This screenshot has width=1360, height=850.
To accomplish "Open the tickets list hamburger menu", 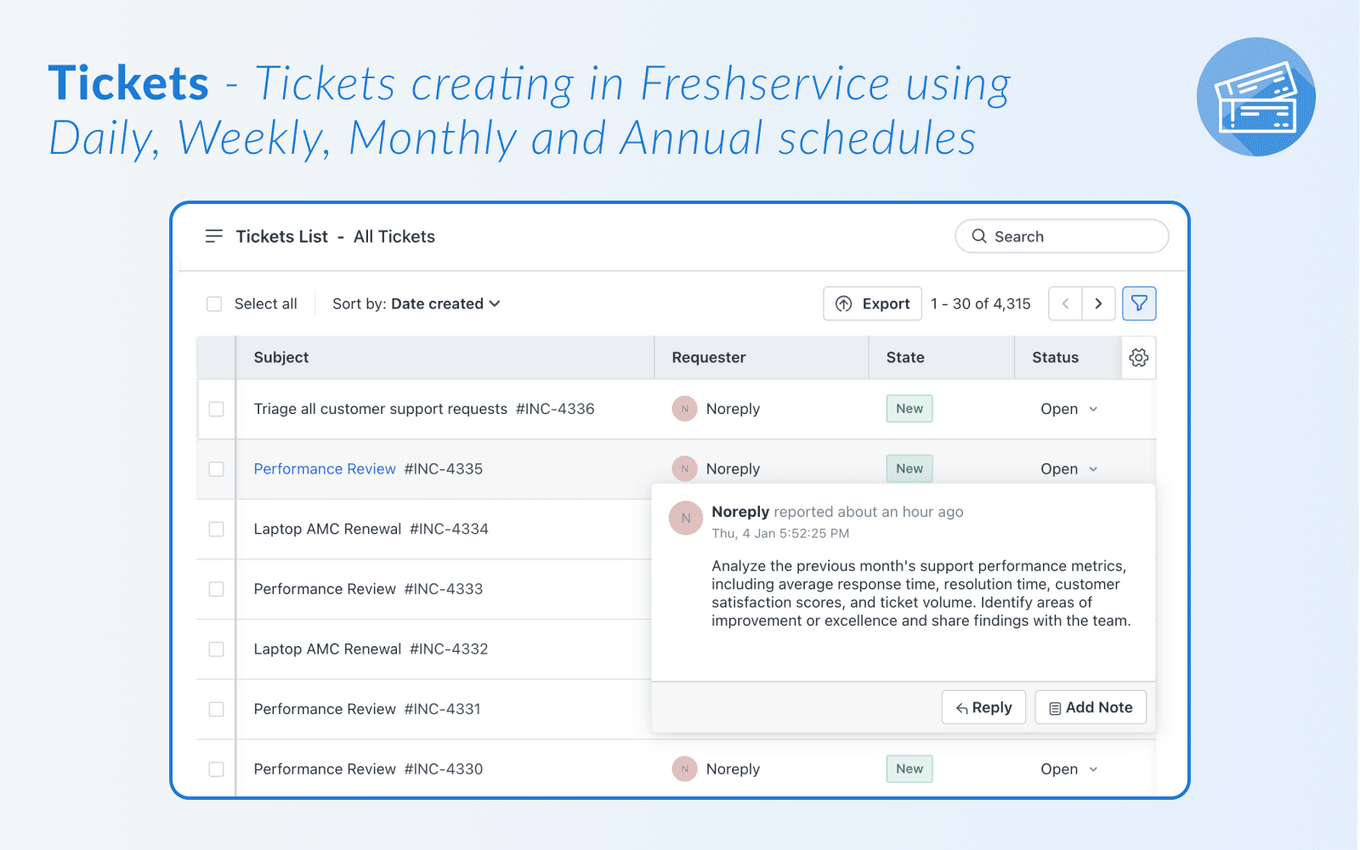I will (x=213, y=236).
